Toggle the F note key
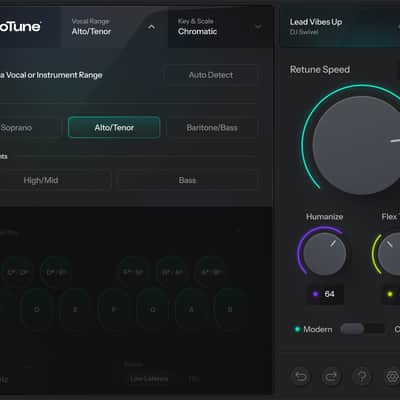 coord(114,310)
